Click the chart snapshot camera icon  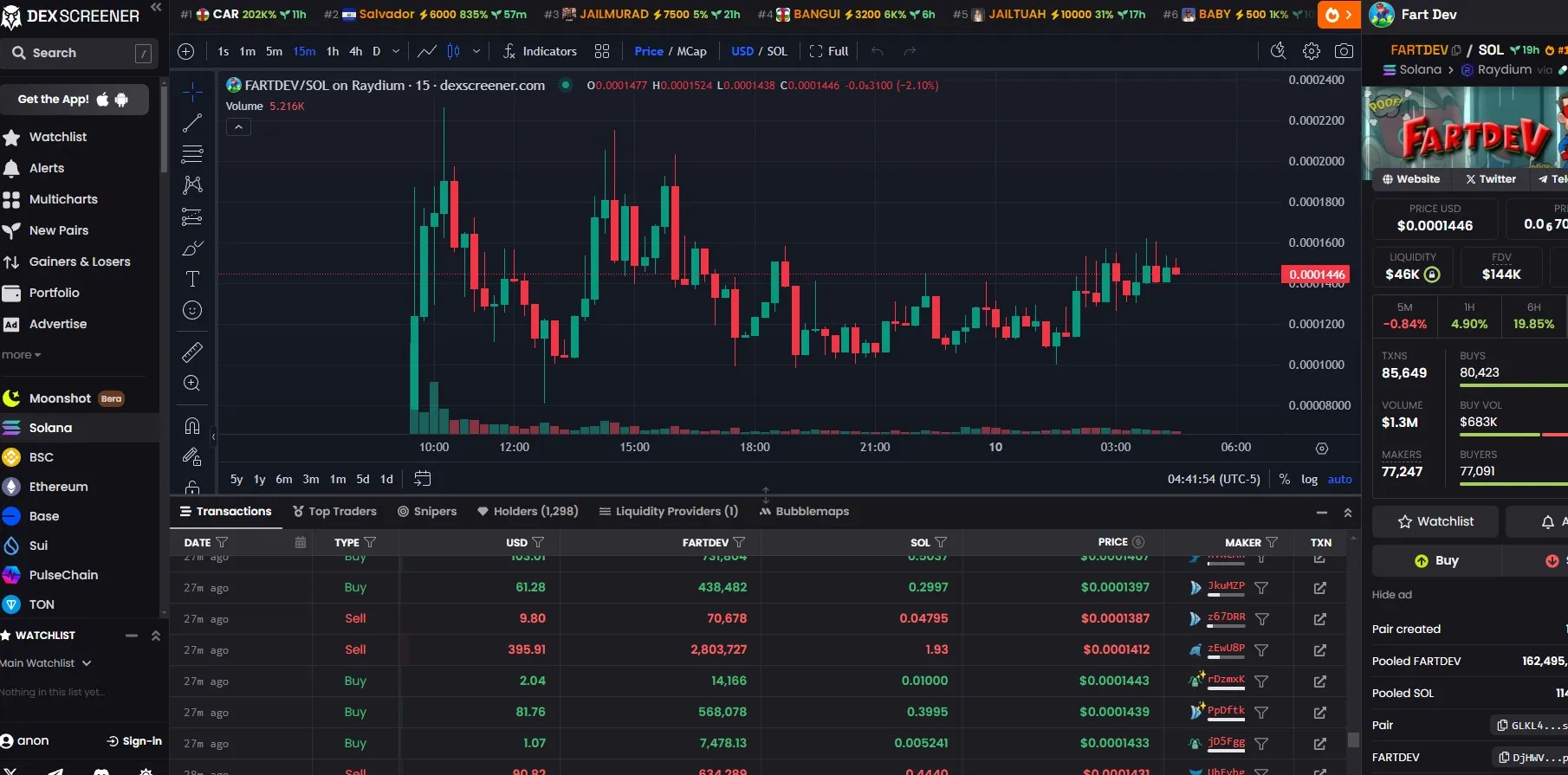tap(1344, 51)
